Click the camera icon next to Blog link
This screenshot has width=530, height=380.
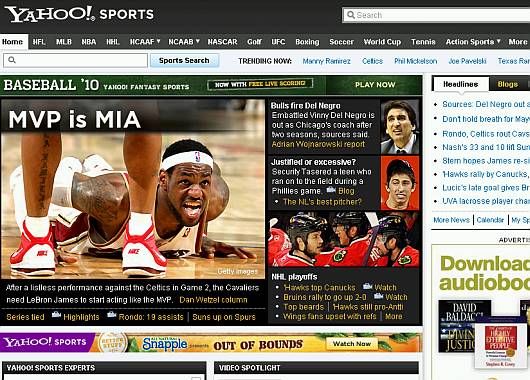tap(331, 190)
